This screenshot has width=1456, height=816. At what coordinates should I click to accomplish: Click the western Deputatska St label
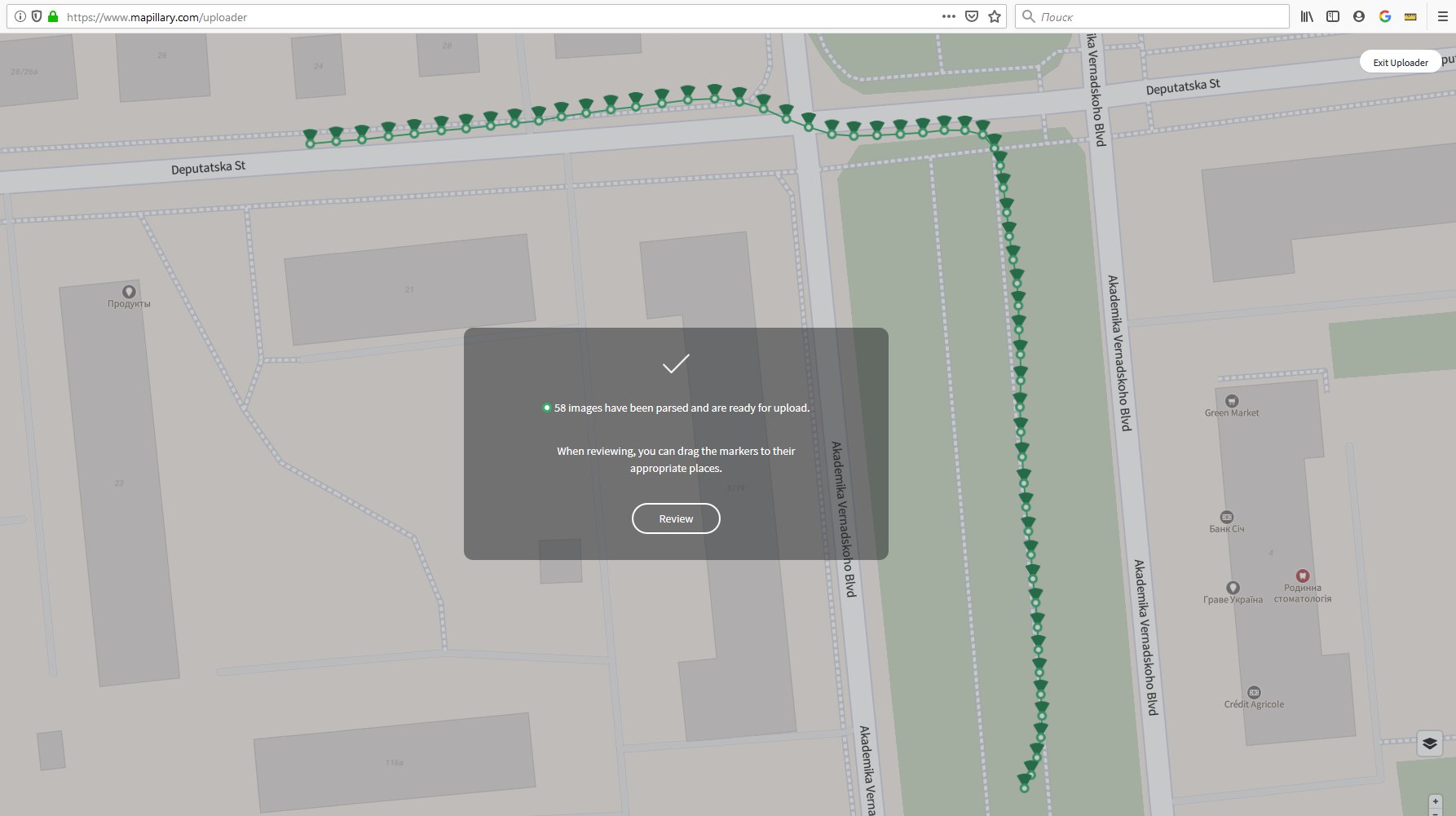click(x=208, y=167)
